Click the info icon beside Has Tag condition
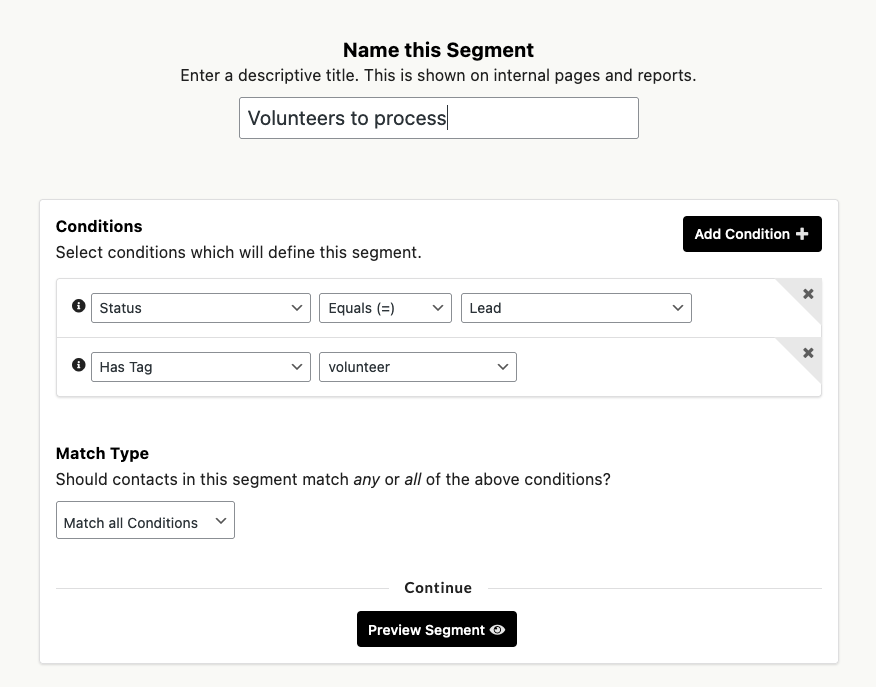 click(x=79, y=365)
